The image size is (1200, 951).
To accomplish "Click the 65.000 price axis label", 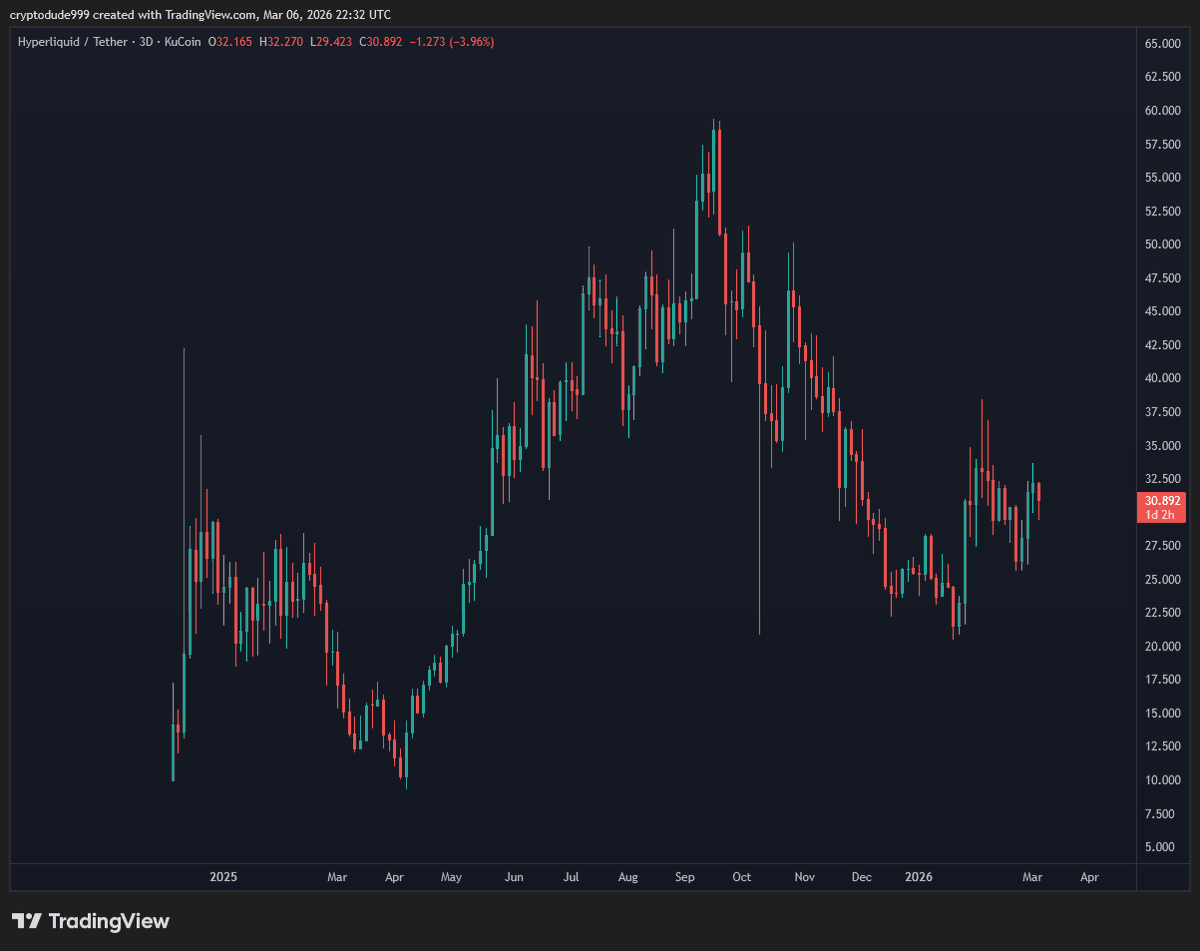I will tap(1164, 43).
